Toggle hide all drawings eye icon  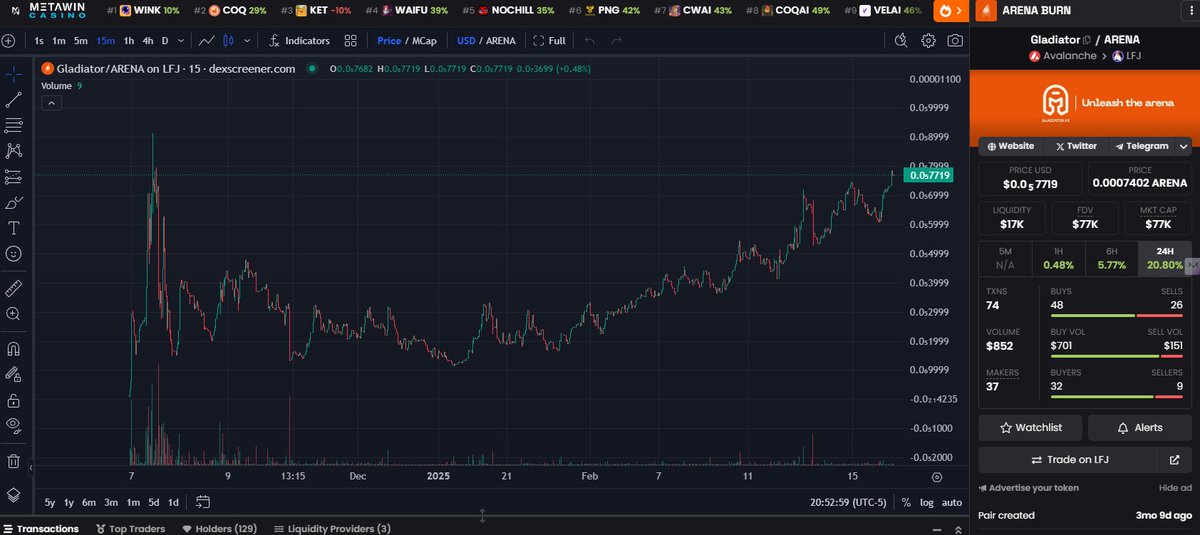(x=14, y=426)
